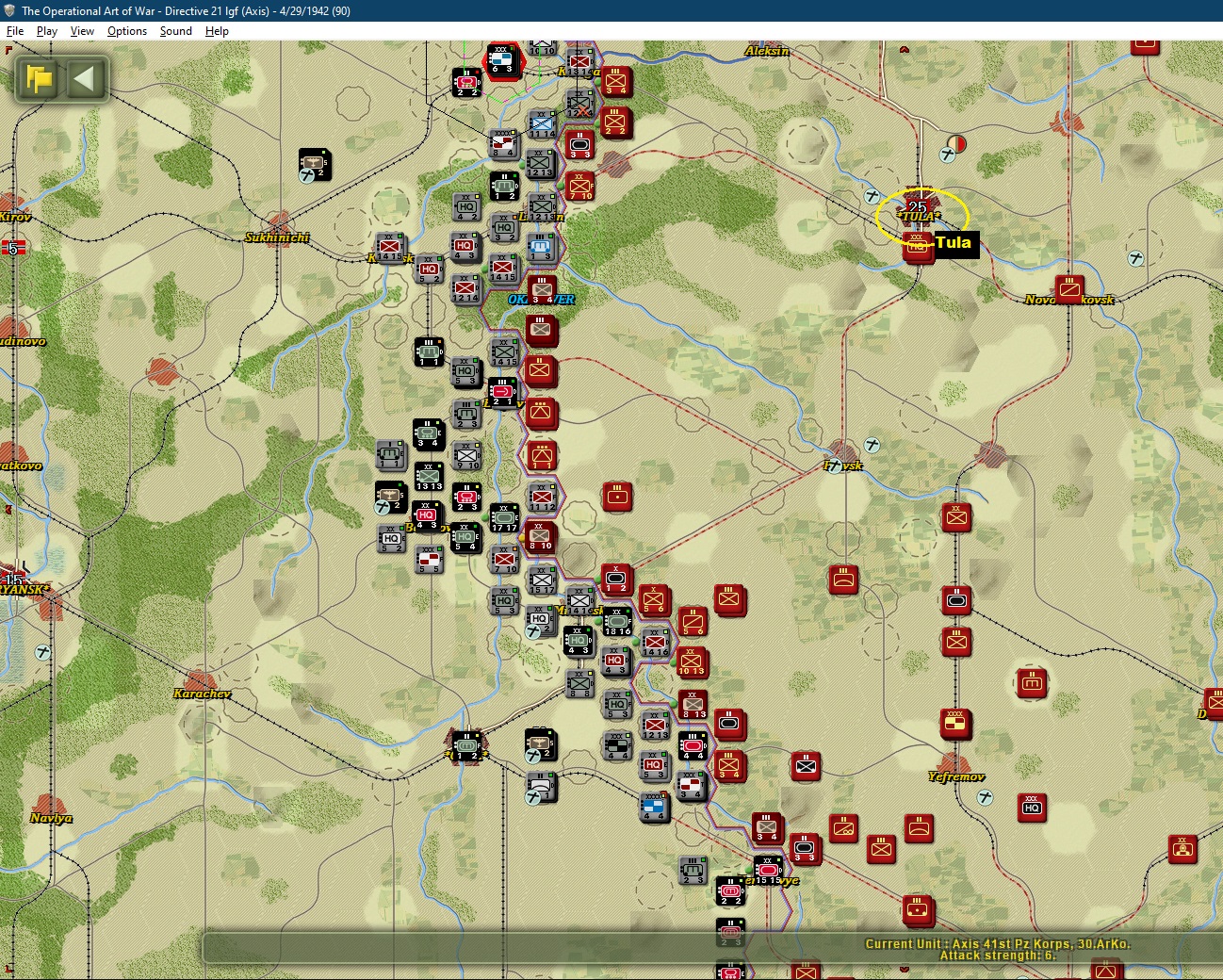The width and height of the screenshot is (1223, 980).
Task: Select the blue 11-14 division counter
Action: [x=542, y=123]
